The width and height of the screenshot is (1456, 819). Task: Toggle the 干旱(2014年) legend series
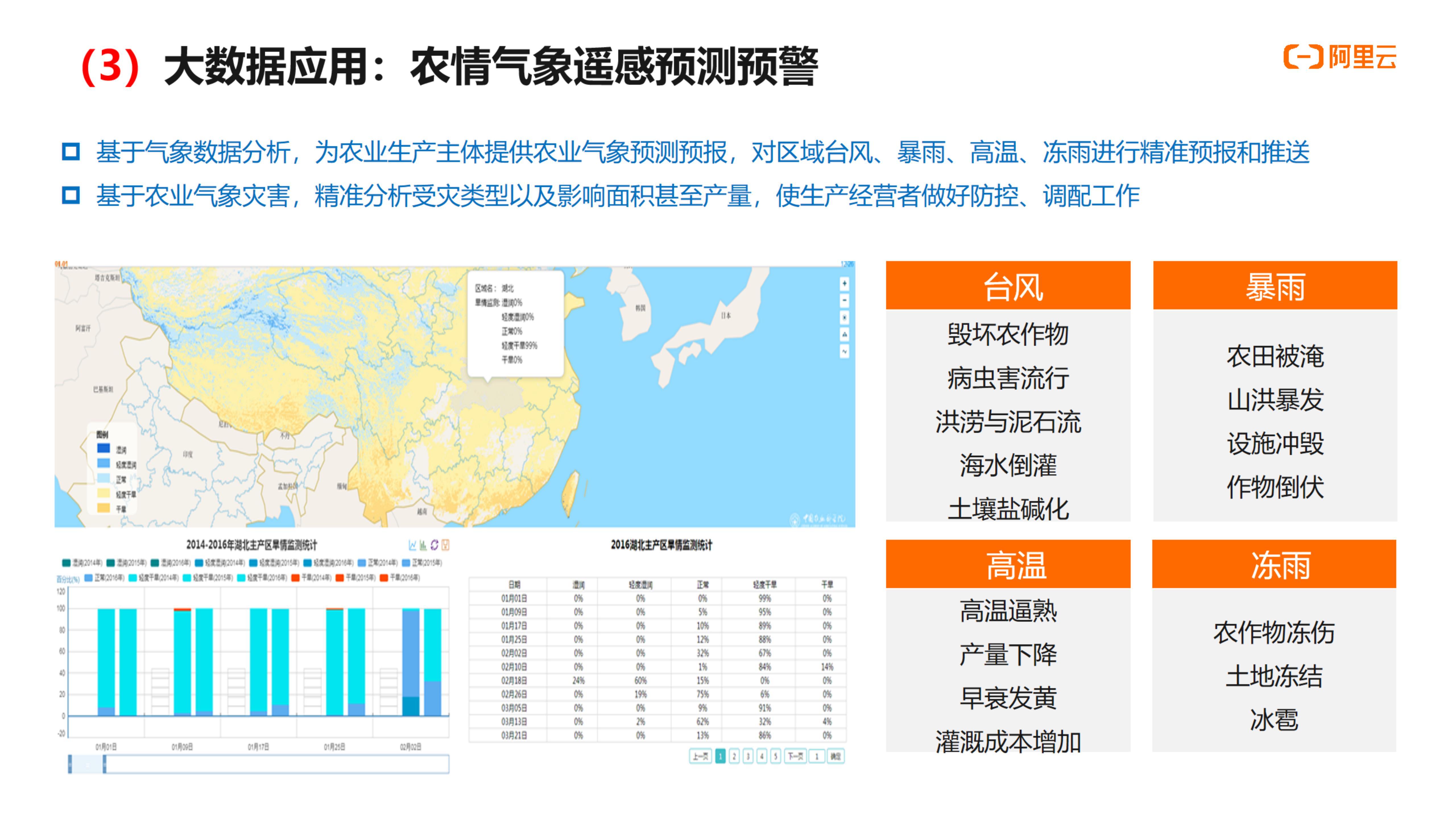pyautogui.click(x=311, y=578)
